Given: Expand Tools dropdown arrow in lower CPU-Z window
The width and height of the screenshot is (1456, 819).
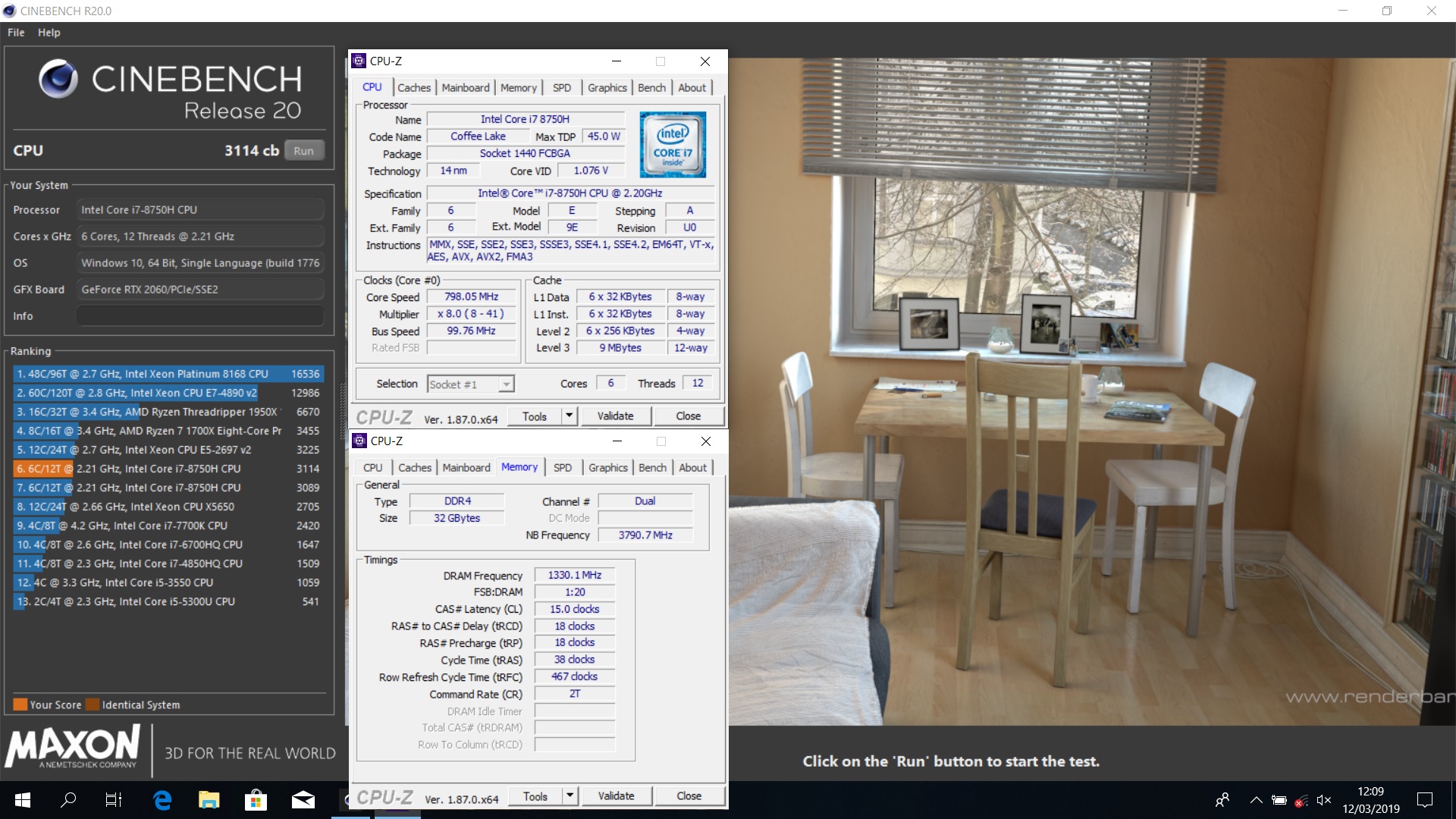Looking at the screenshot, I should tap(570, 796).
